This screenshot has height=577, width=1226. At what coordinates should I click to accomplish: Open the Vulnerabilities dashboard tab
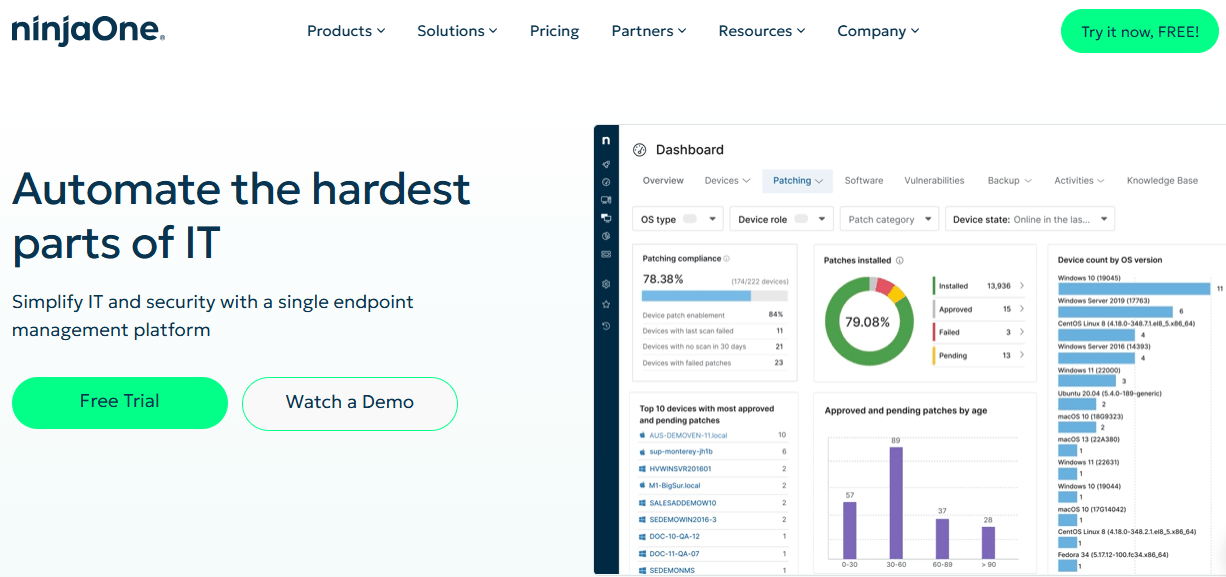pos(934,181)
